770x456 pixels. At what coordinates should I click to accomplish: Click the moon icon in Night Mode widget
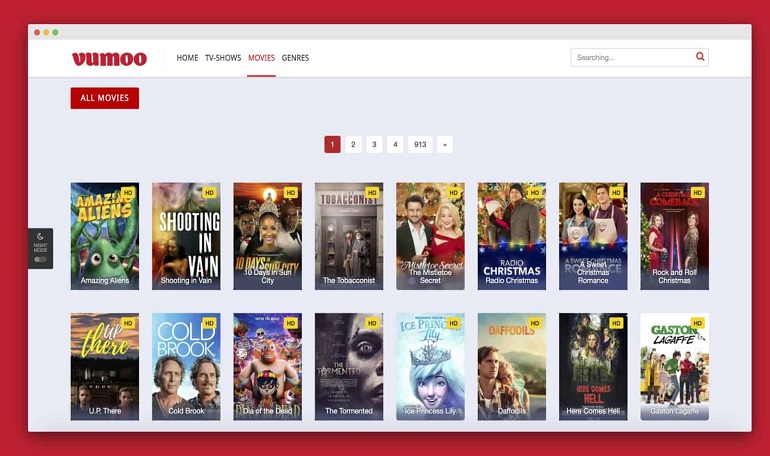pyautogui.click(x=40, y=237)
